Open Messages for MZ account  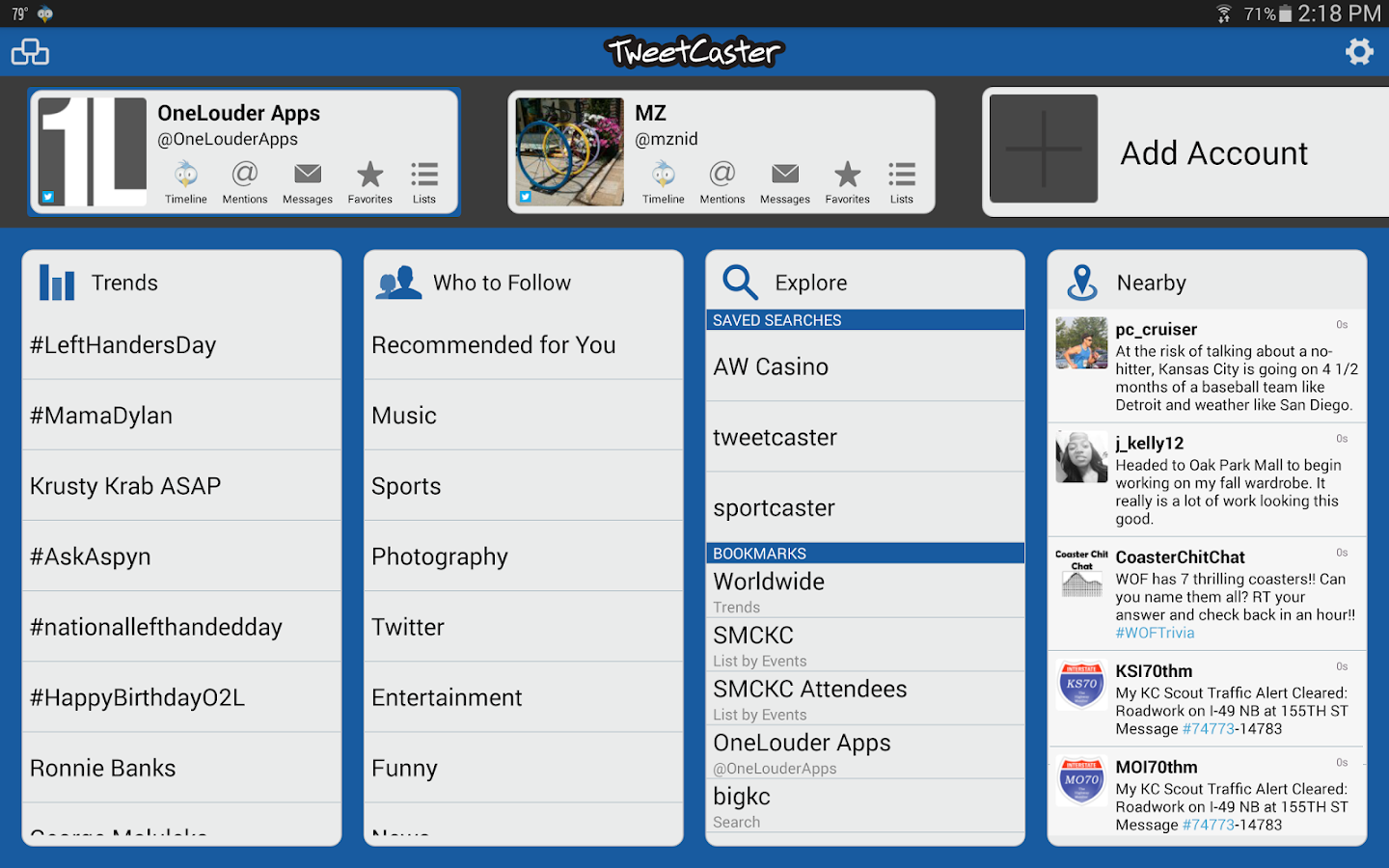(785, 182)
